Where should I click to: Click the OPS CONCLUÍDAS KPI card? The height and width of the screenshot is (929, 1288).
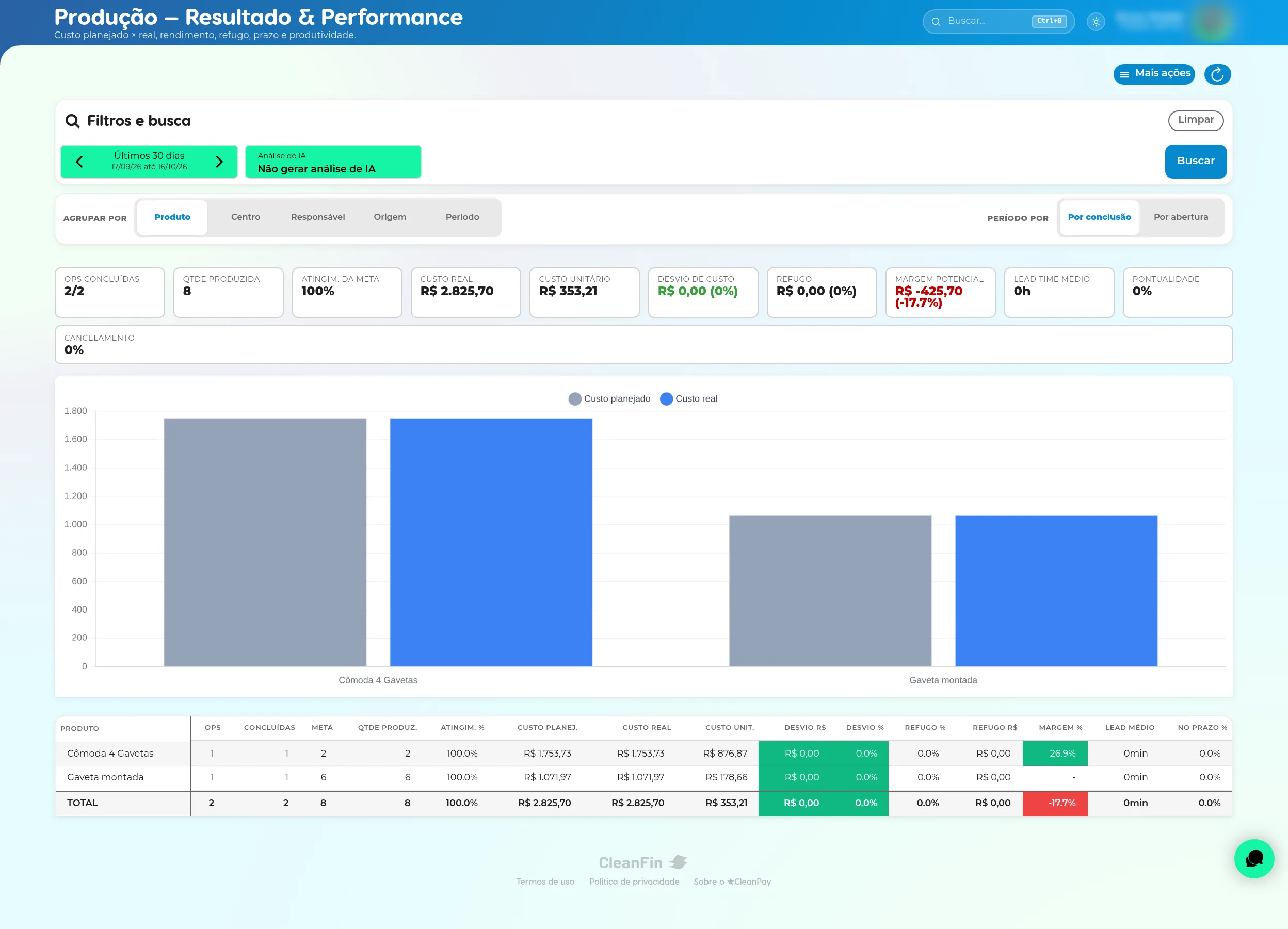109,293
